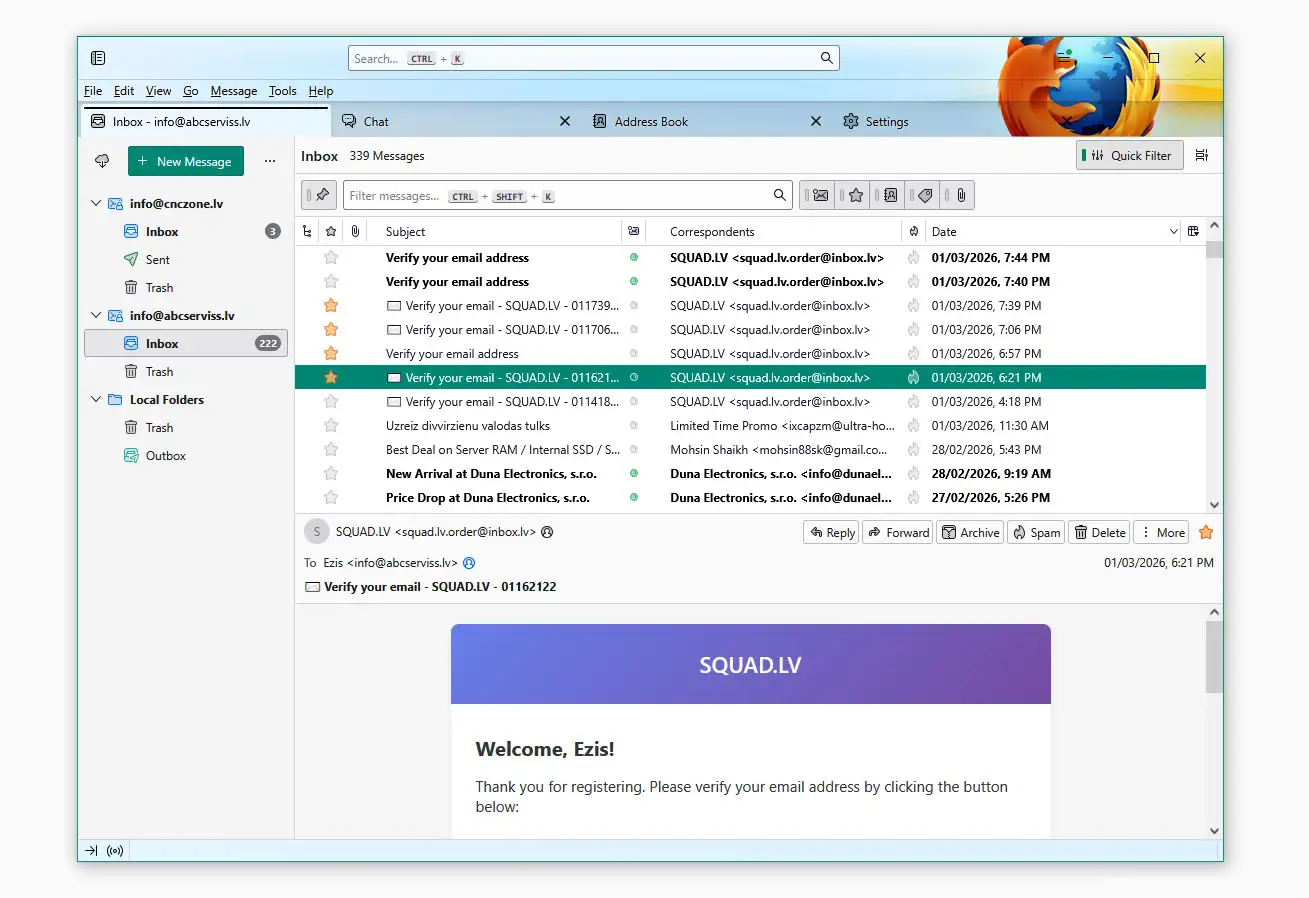
Task: Open the Tools menu
Action: [x=283, y=90]
